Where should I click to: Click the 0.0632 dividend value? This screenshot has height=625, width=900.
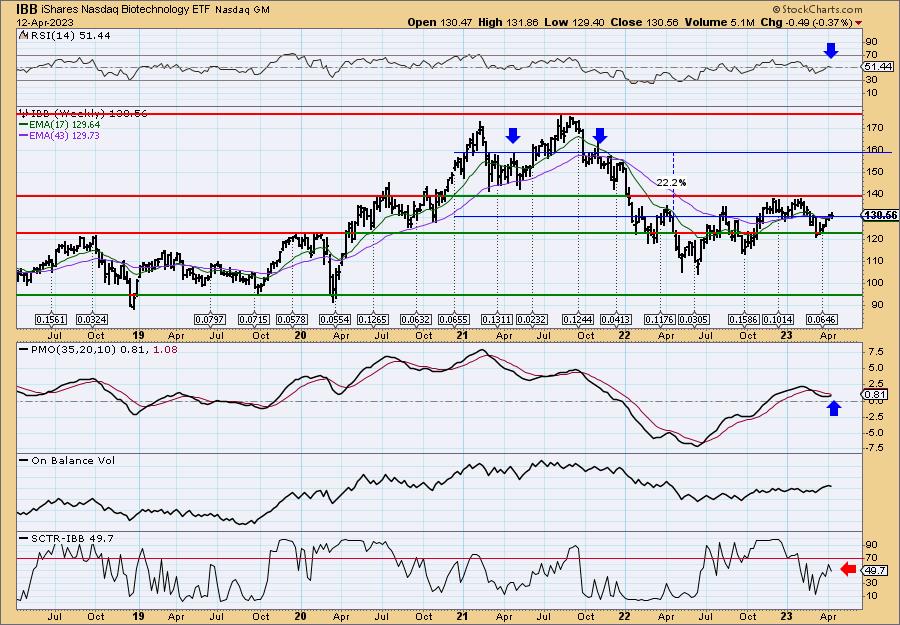pos(416,319)
